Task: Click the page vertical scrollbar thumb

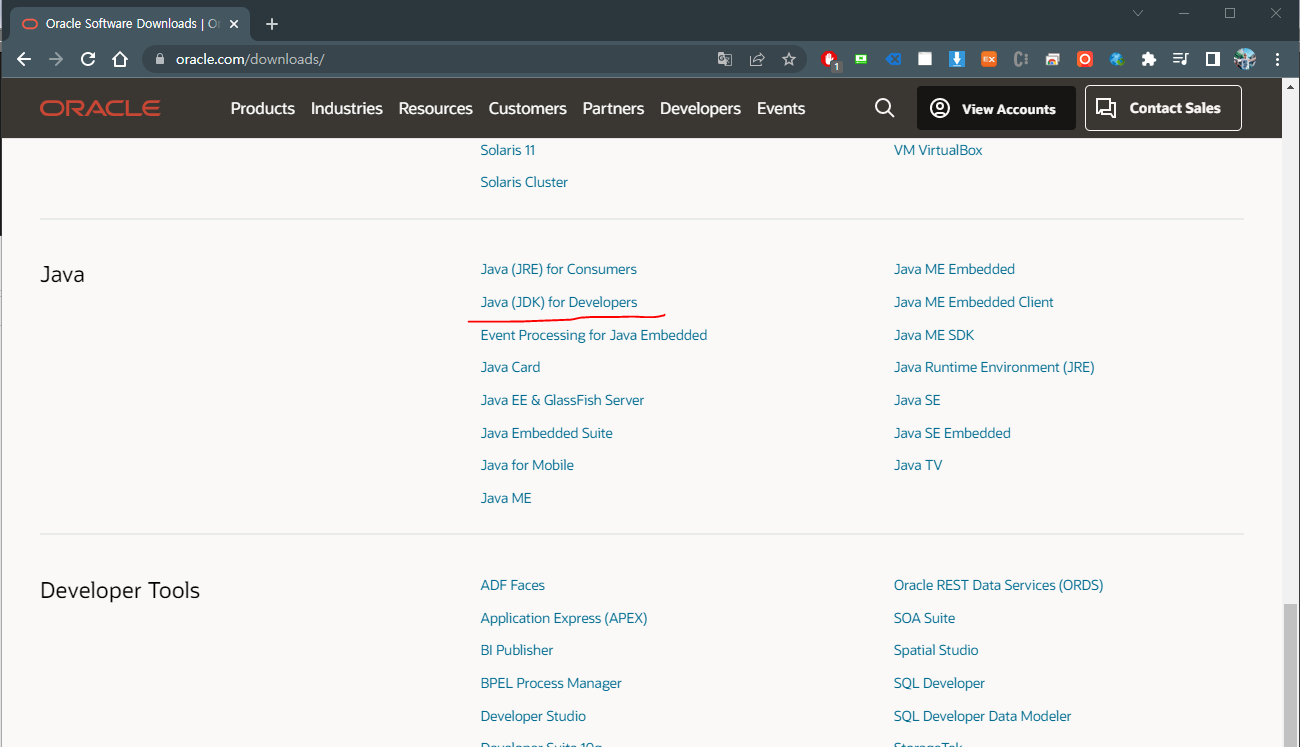Action: coord(1291,675)
